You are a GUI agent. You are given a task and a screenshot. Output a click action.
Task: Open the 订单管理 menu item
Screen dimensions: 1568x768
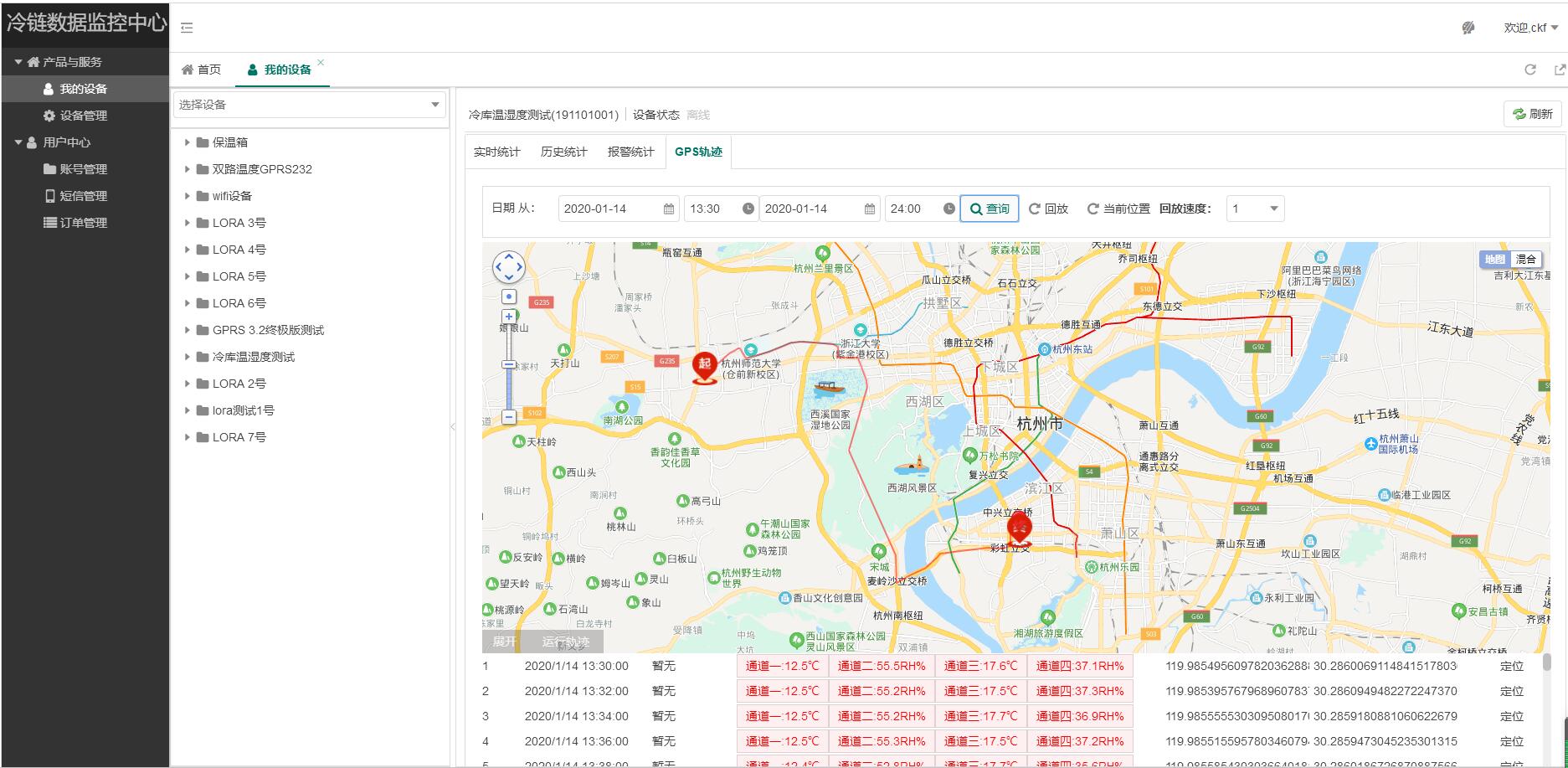75,222
